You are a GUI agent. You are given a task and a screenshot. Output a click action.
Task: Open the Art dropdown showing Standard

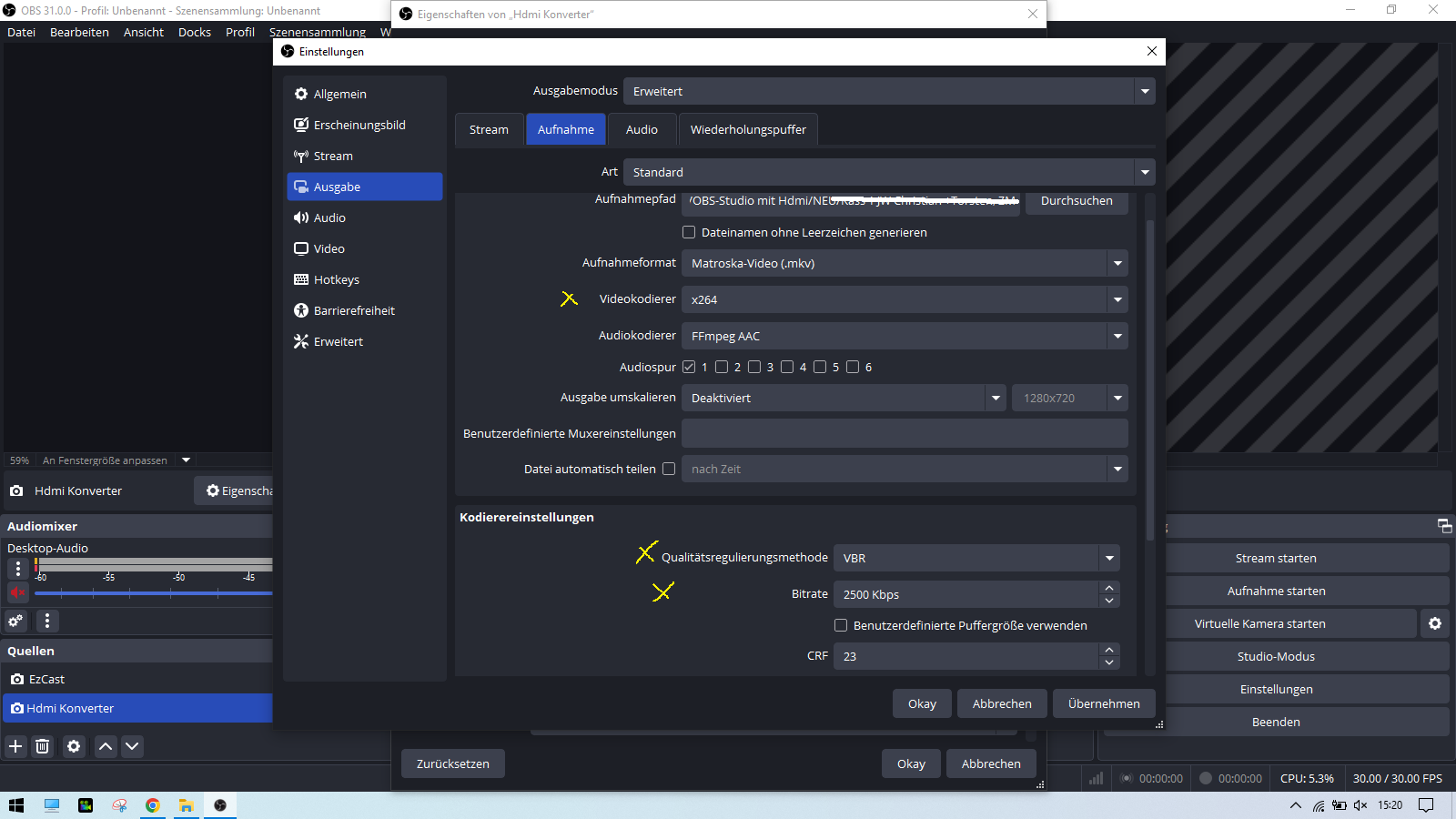(x=889, y=172)
